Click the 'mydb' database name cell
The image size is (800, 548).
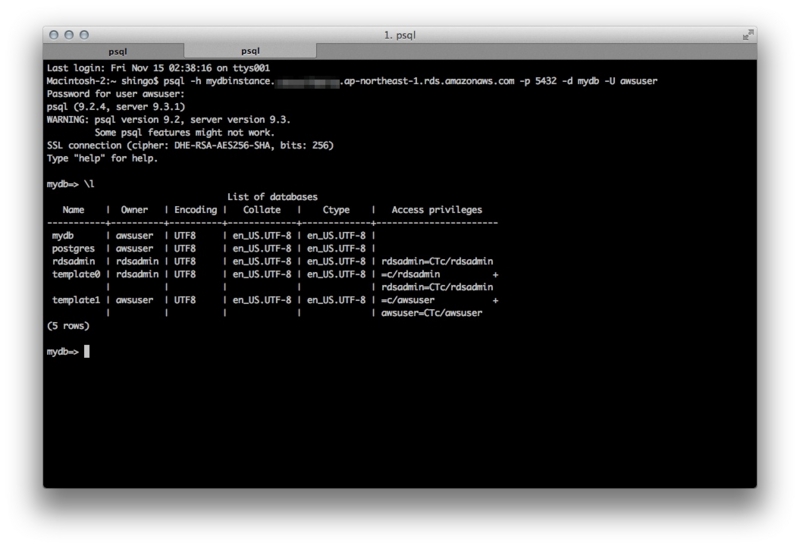coord(63,236)
